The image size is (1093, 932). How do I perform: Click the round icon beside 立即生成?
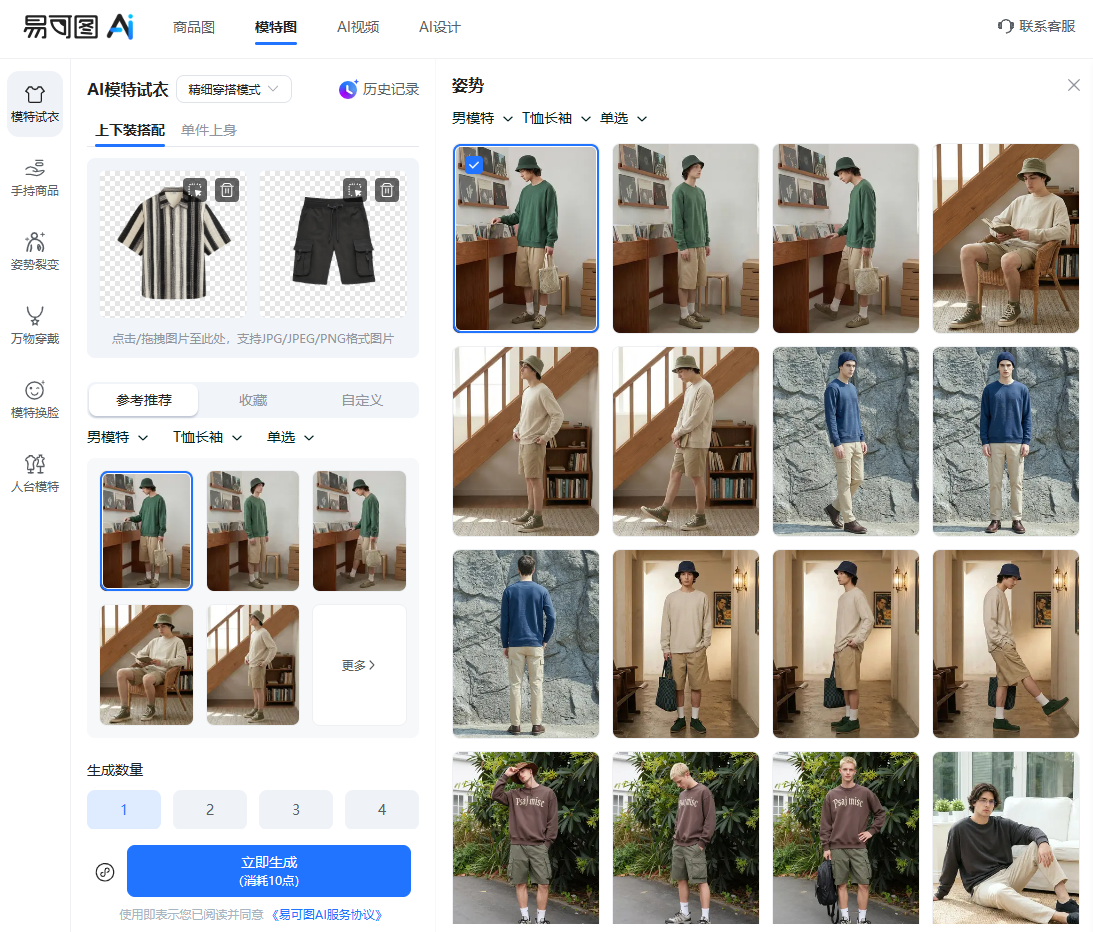point(105,871)
